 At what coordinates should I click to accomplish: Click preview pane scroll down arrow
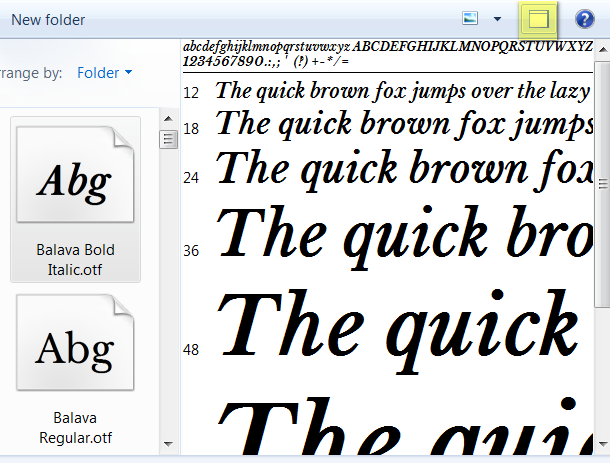(602, 444)
